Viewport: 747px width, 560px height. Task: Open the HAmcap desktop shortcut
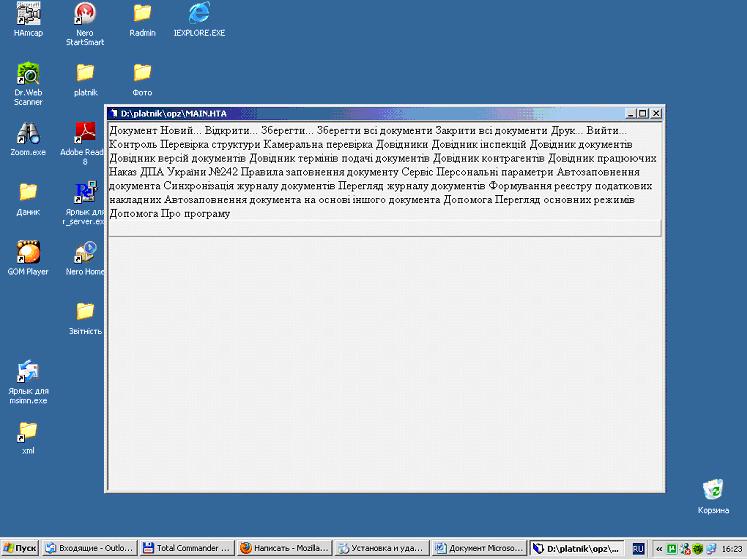coord(28,15)
